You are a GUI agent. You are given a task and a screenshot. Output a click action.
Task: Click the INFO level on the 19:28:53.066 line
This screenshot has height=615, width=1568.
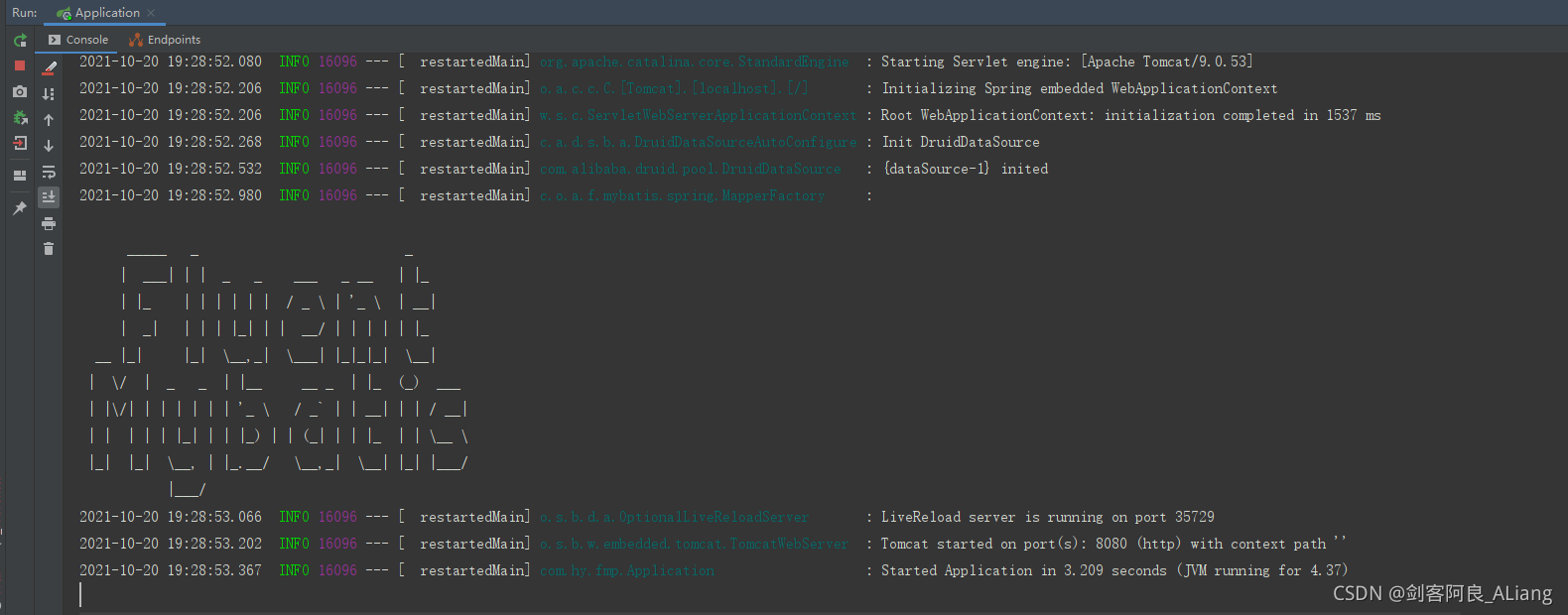[x=295, y=517]
